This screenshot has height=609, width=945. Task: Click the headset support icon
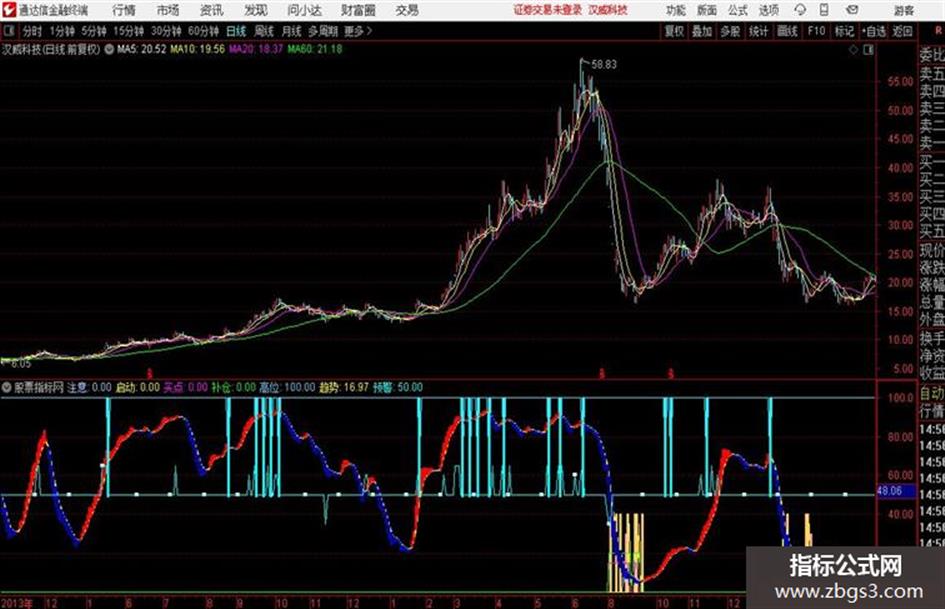coord(800,10)
